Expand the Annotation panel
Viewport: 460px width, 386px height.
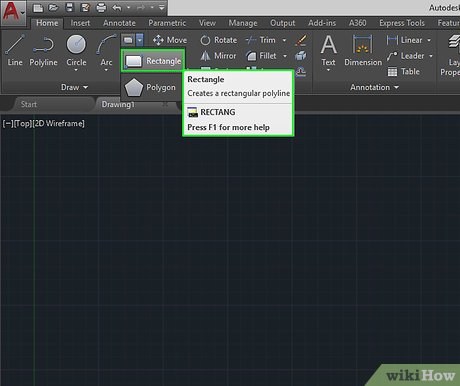point(374,87)
